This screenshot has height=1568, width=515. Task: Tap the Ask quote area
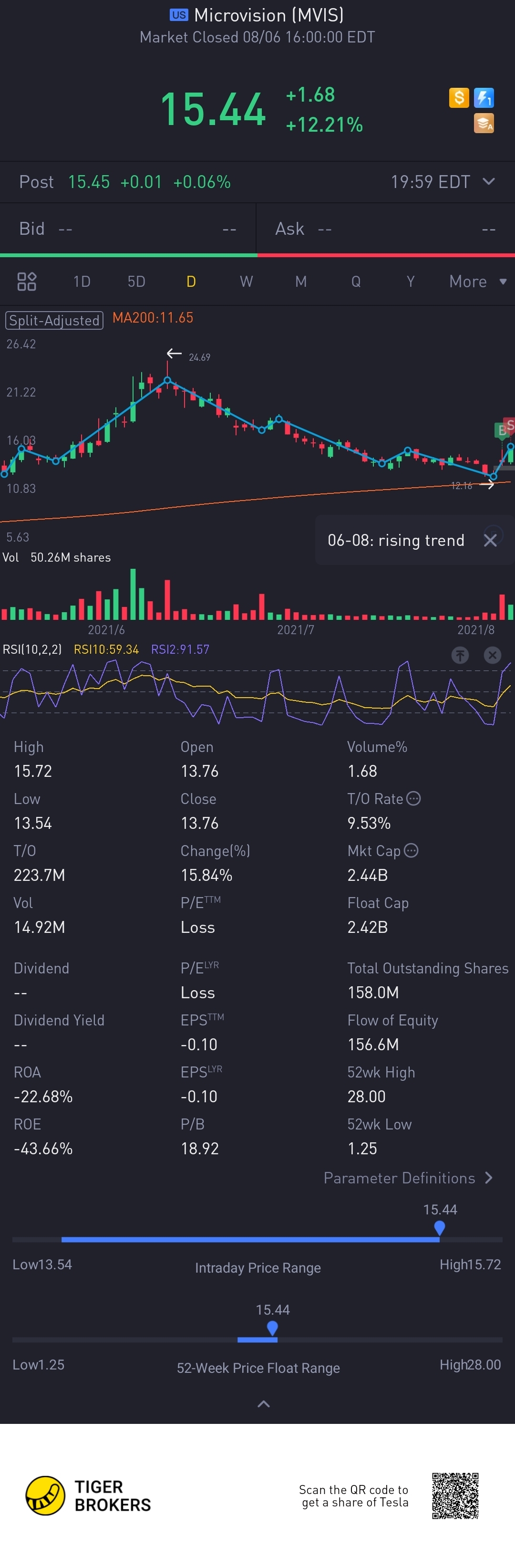(386, 229)
